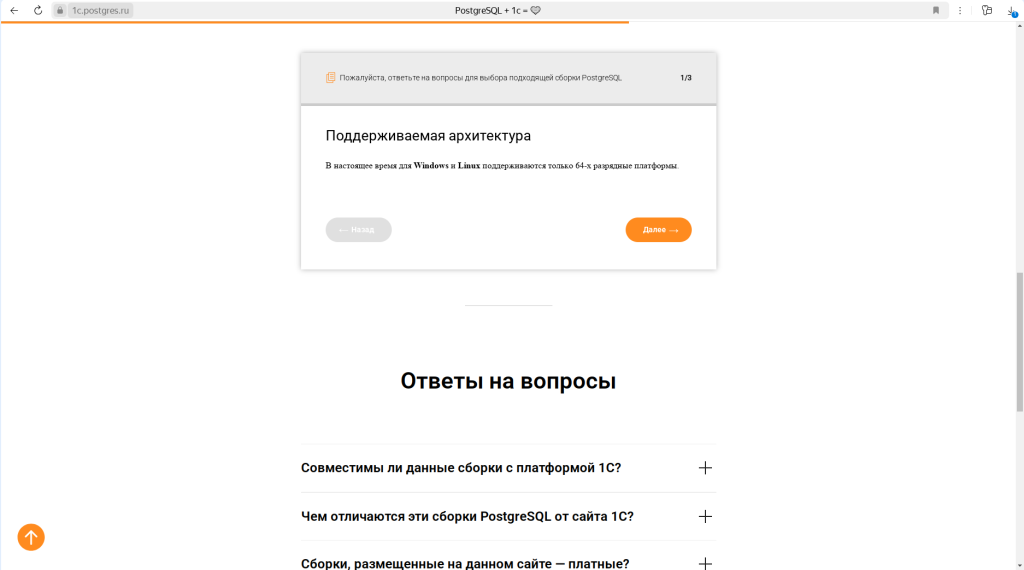Open question 'Совместимы ли данные сборки с платформой 1С?'
This screenshot has width=1024, height=570.
[x=461, y=468]
